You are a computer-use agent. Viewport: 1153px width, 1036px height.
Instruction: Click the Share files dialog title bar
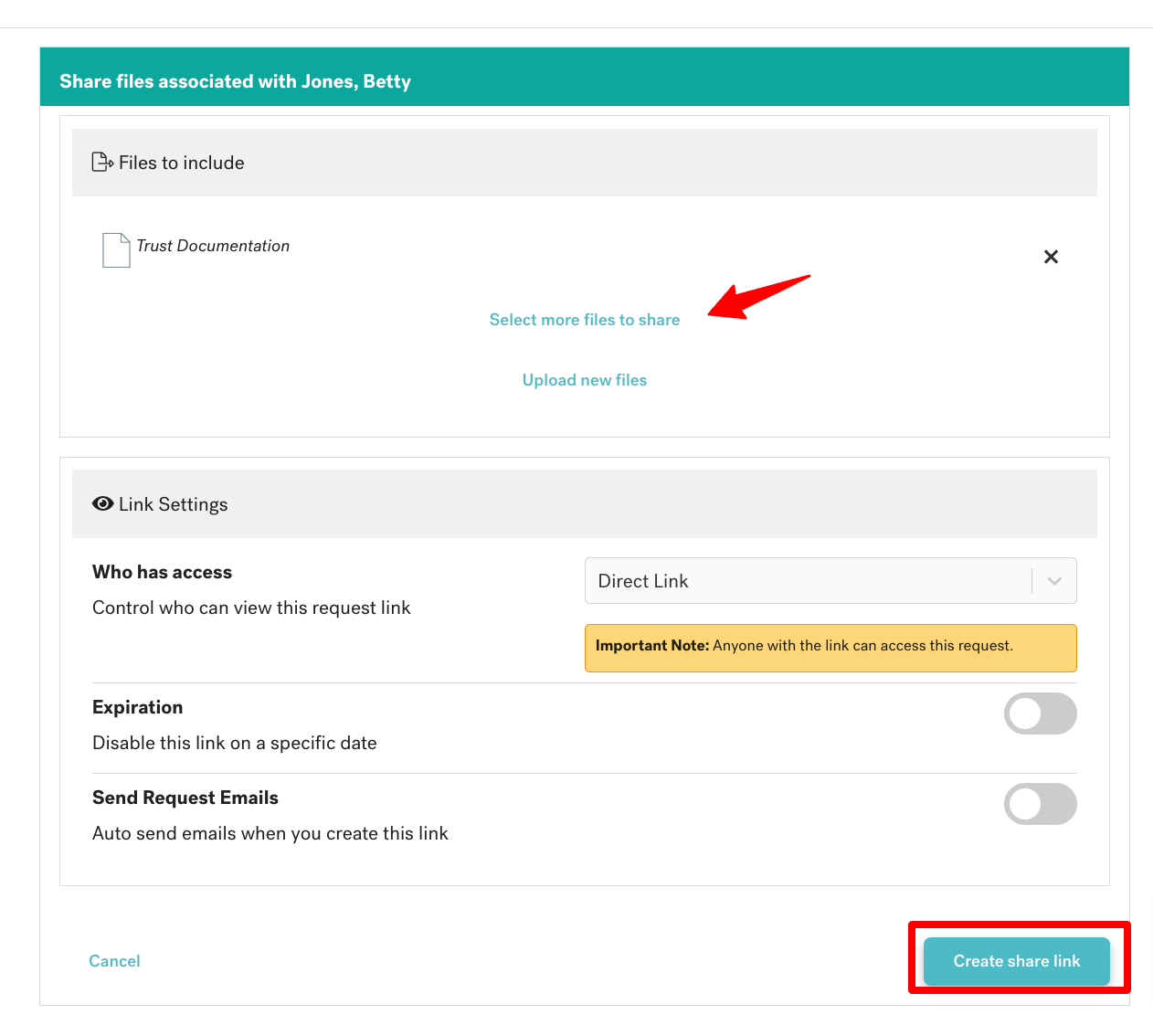[x=585, y=81]
